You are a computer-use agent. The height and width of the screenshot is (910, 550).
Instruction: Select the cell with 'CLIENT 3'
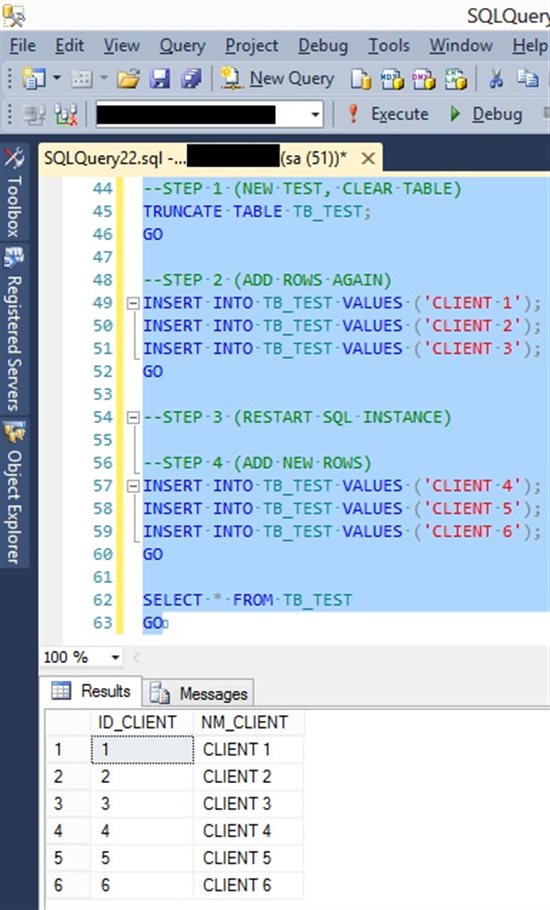click(248, 804)
